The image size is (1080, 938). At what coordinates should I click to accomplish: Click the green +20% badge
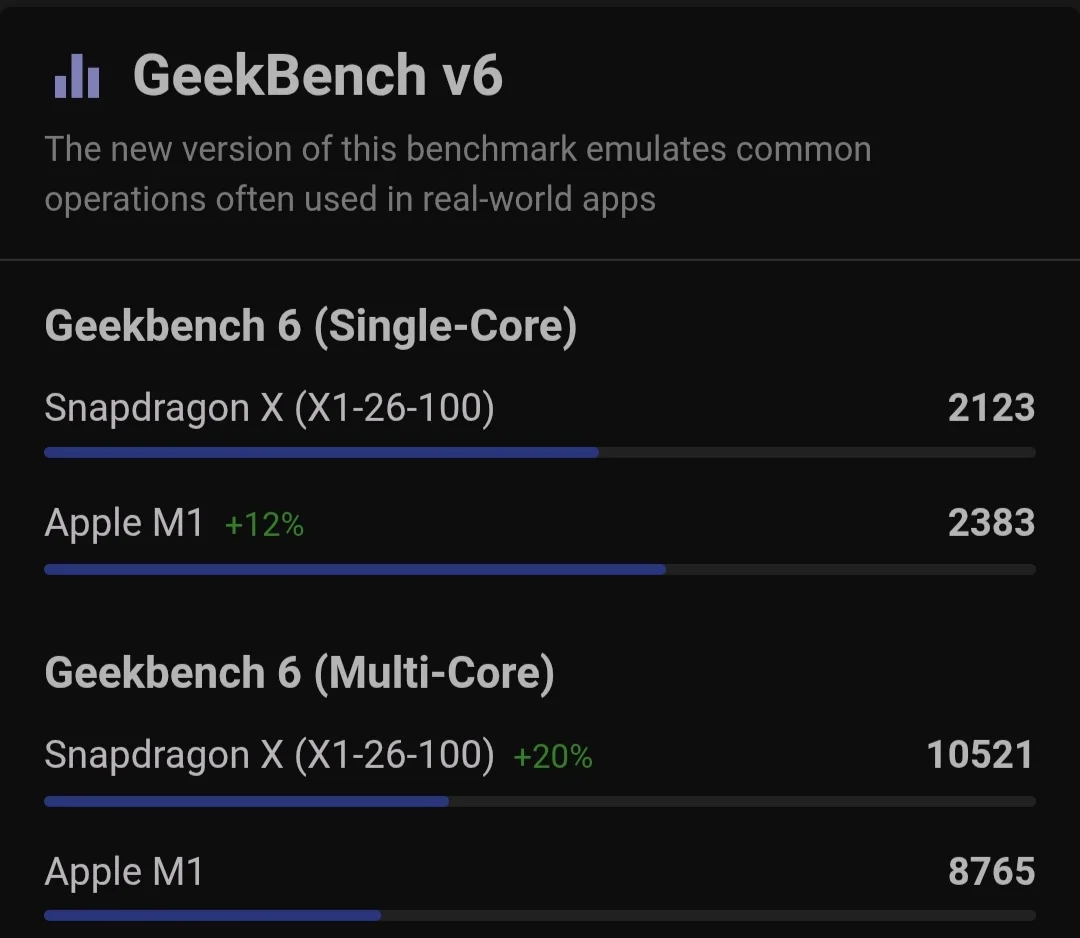click(x=553, y=757)
